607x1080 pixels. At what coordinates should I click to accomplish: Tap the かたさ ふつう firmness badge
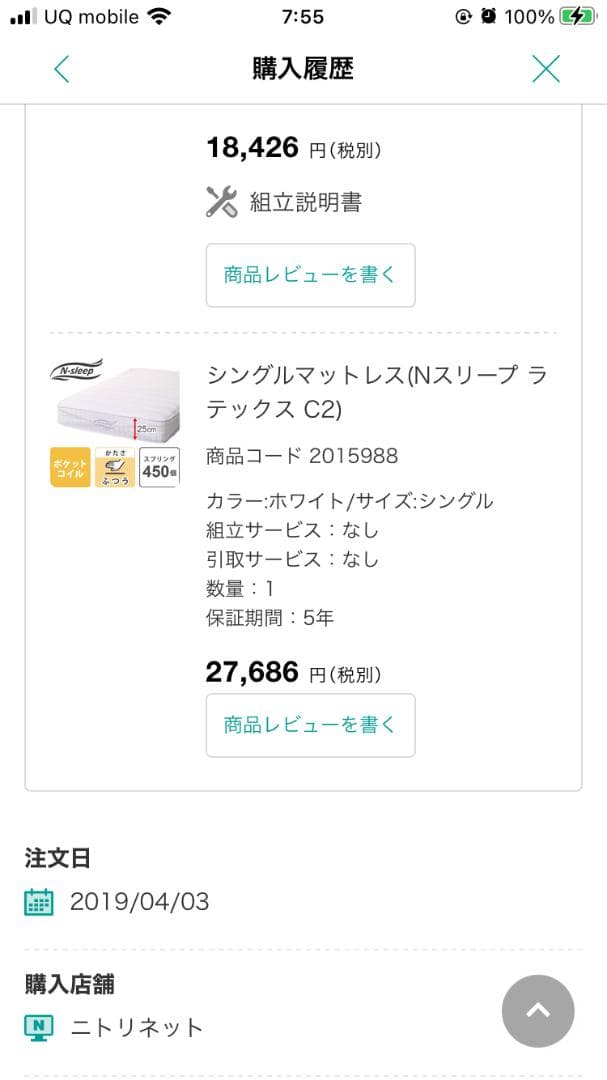coord(115,467)
